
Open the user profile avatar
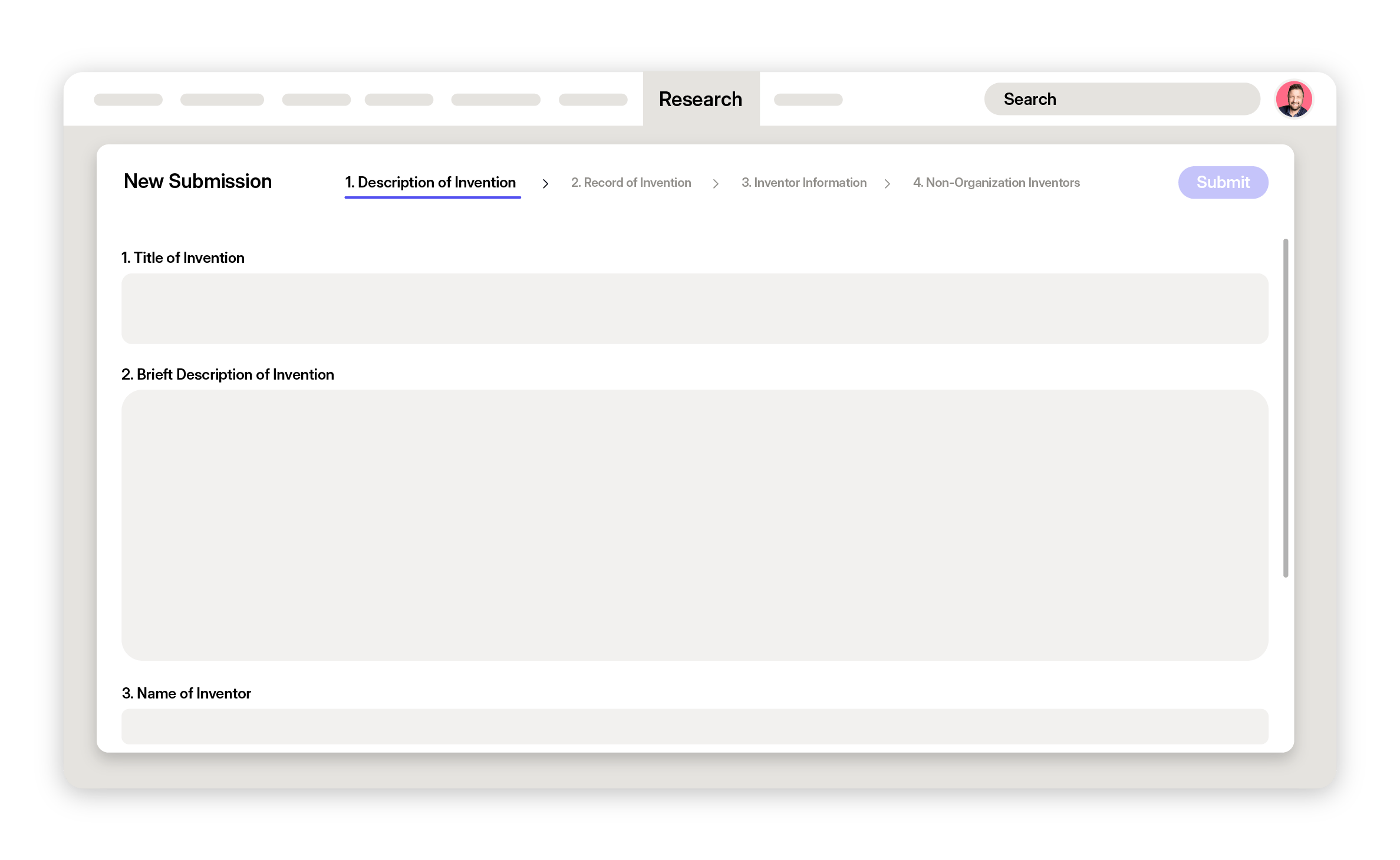1293,99
